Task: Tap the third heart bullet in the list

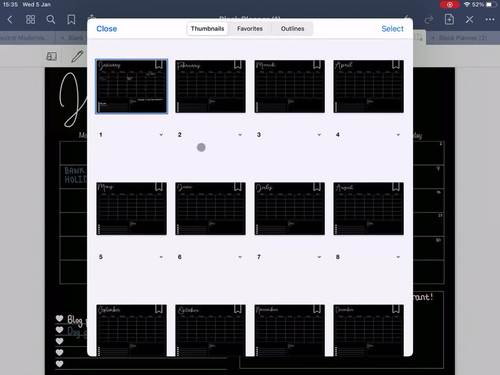Action: coord(59,341)
